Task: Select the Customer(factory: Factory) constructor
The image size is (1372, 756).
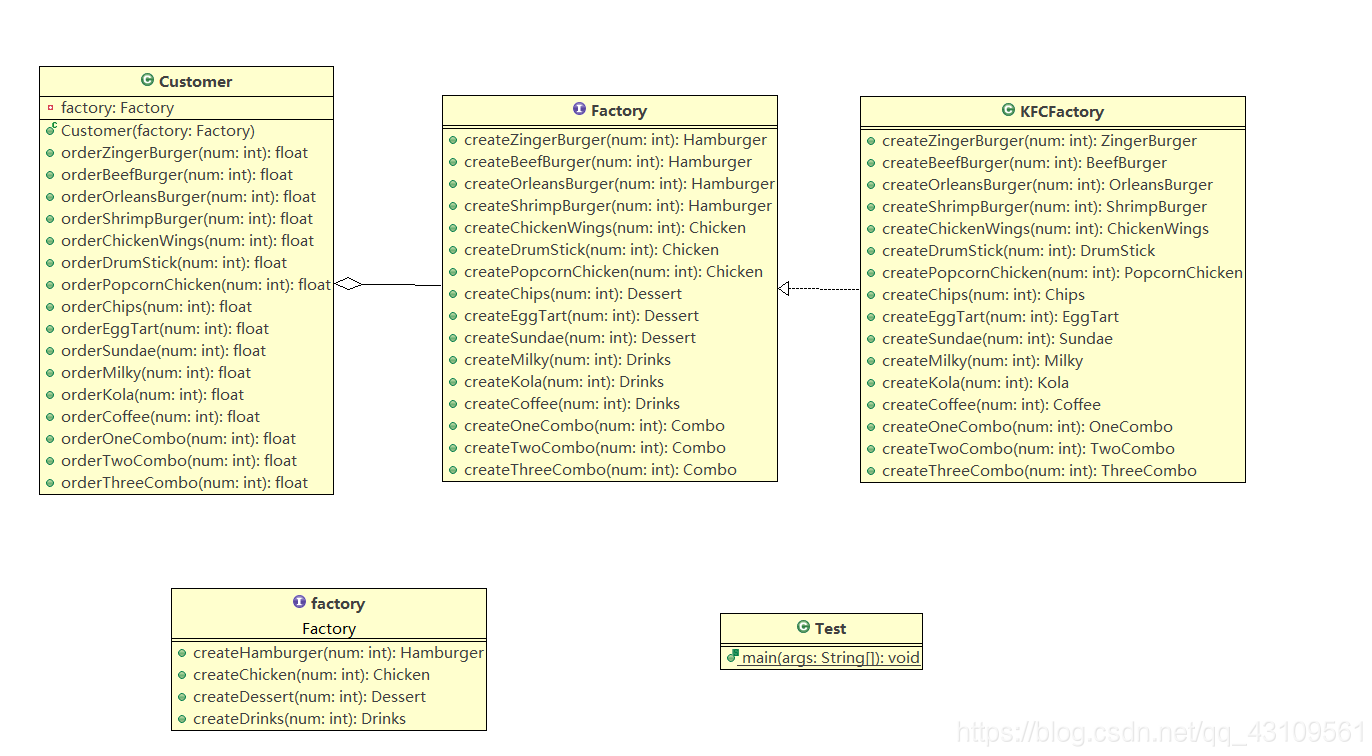Action: [x=158, y=130]
